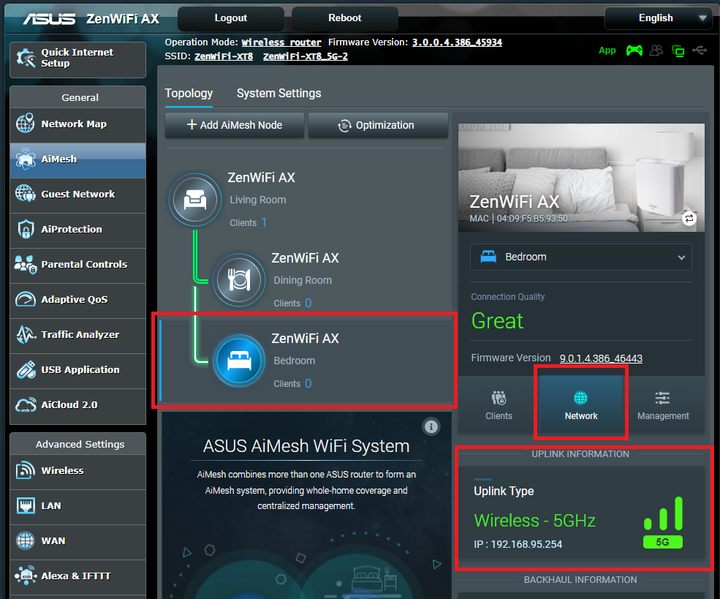Click the Reboot button
Image resolution: width=720 pixels, height=599 pixels.
[x=344, y=18]
